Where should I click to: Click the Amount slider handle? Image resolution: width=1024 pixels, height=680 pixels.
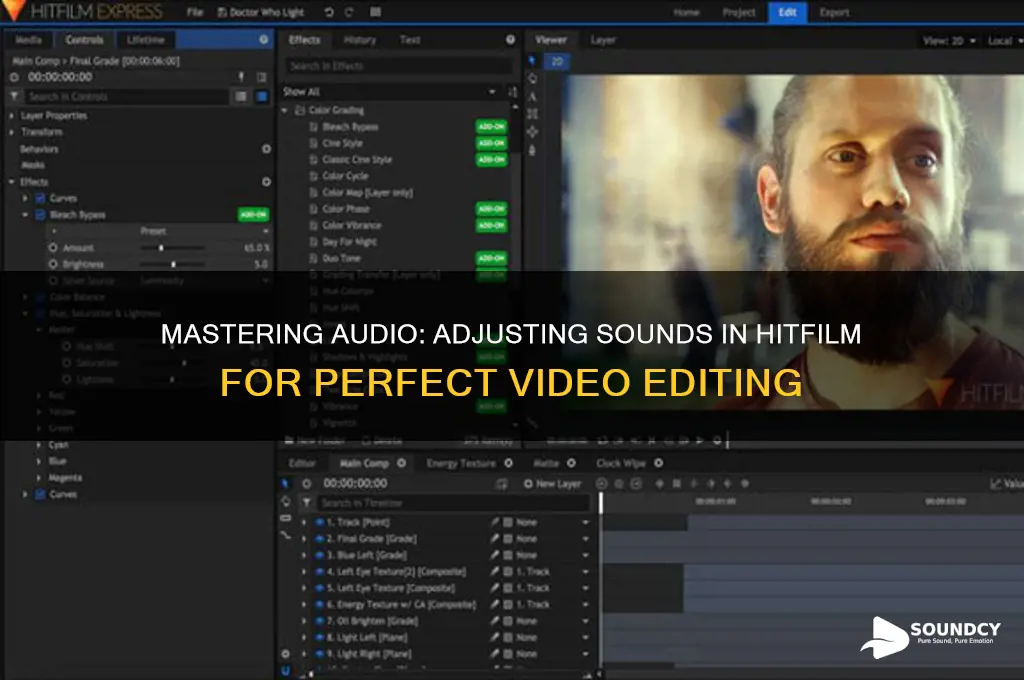(161, 248)
